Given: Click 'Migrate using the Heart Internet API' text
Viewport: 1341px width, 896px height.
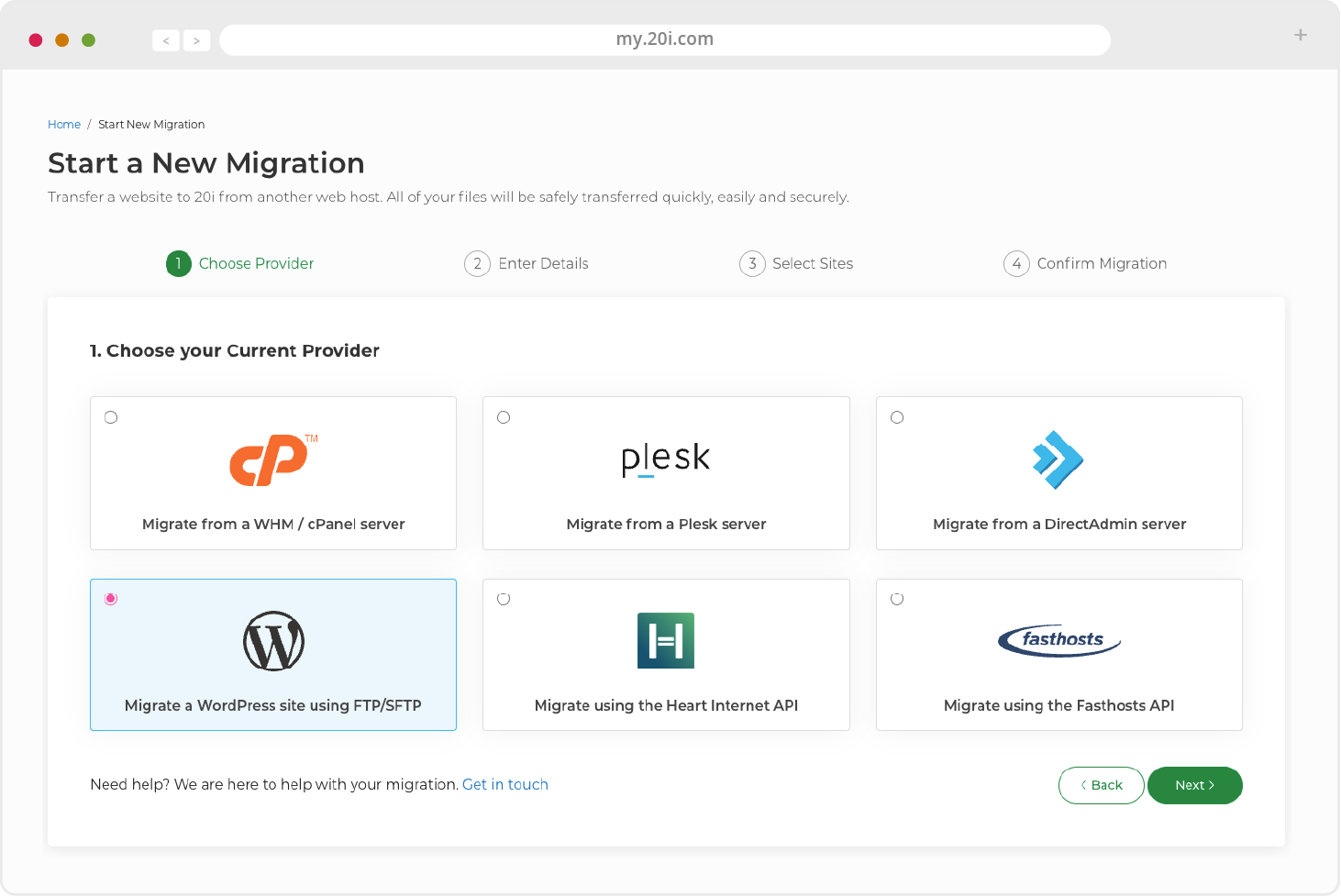Looking at the screenshot, I should 666,705.
